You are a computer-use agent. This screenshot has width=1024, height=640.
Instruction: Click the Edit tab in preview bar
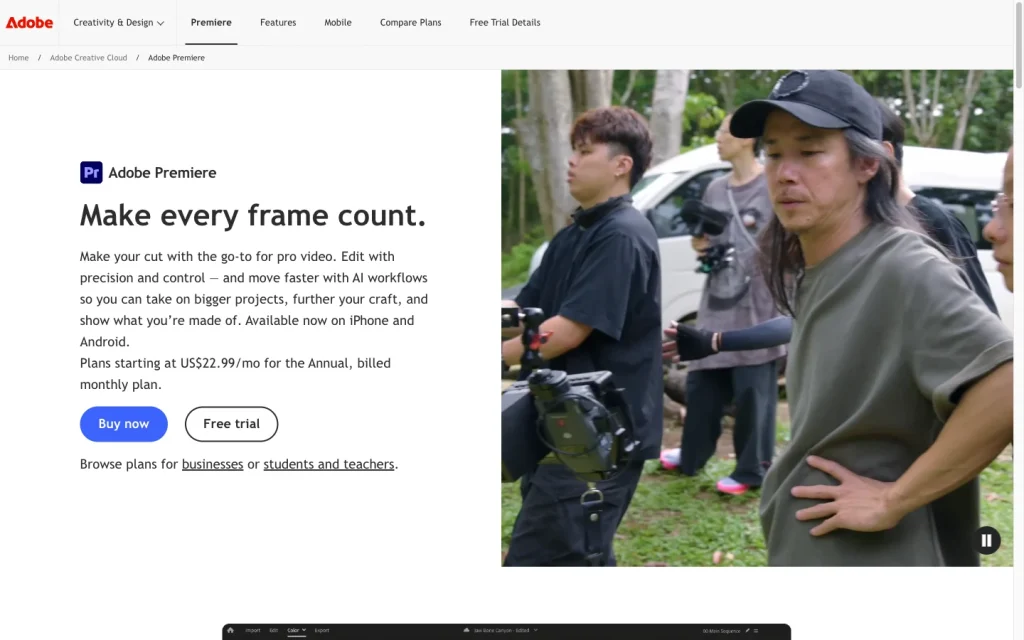click(x=274, y=630)
